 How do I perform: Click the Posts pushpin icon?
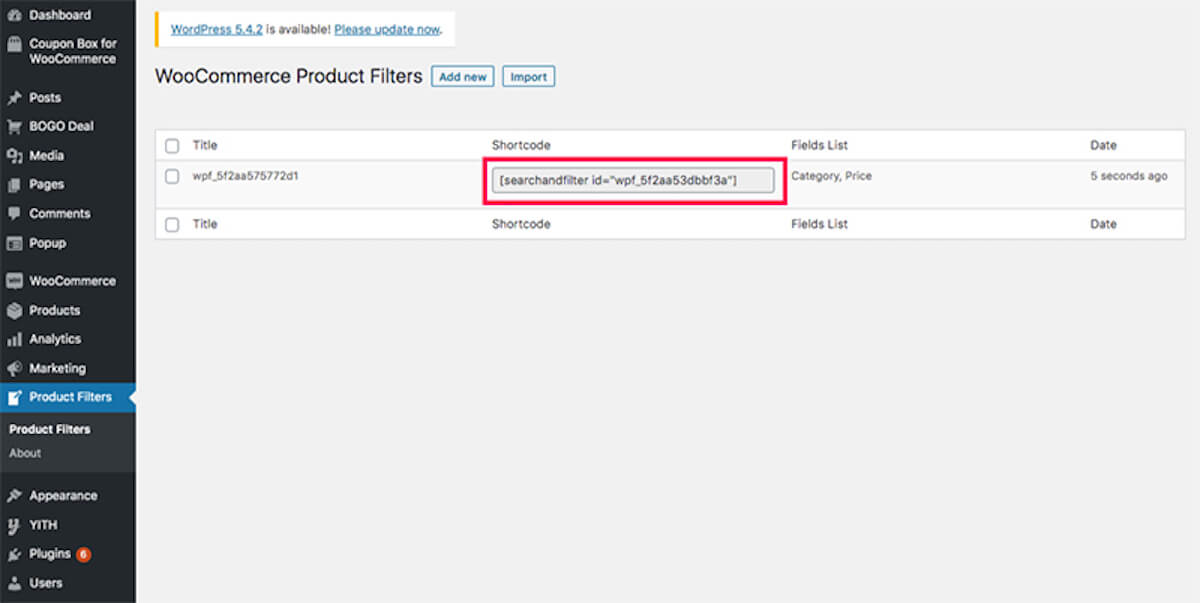click(14, 98)
